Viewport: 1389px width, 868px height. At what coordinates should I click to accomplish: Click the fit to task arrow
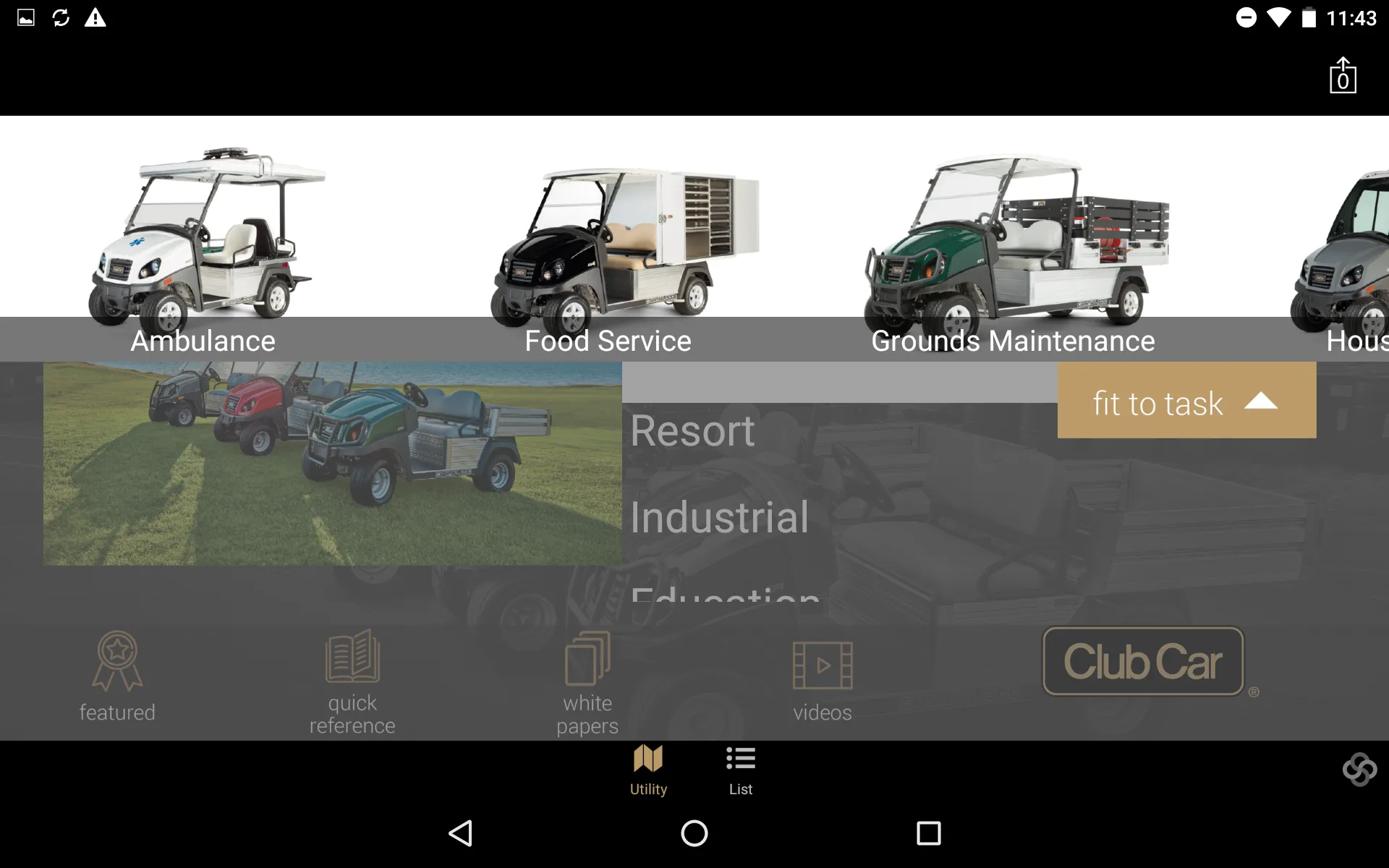[x=1261, y=401]
